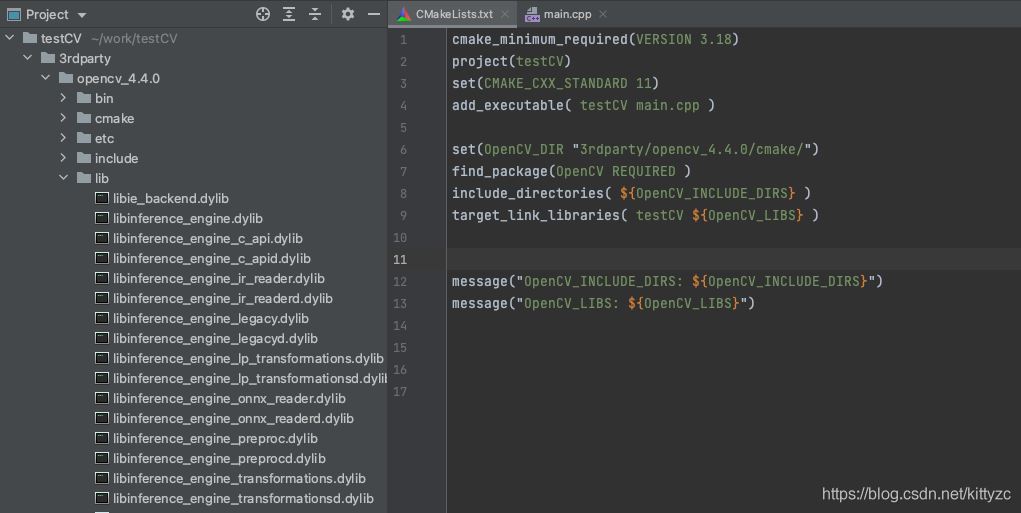Click the project(testCV) code line

point(511,61)
